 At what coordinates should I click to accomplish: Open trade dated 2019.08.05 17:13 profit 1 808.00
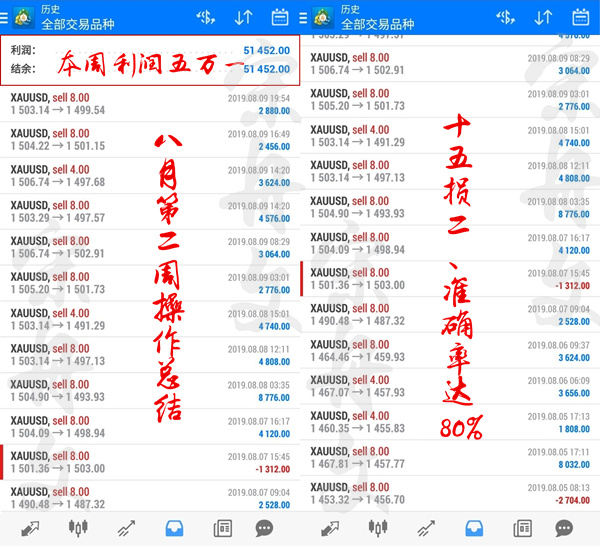point(450,422)
